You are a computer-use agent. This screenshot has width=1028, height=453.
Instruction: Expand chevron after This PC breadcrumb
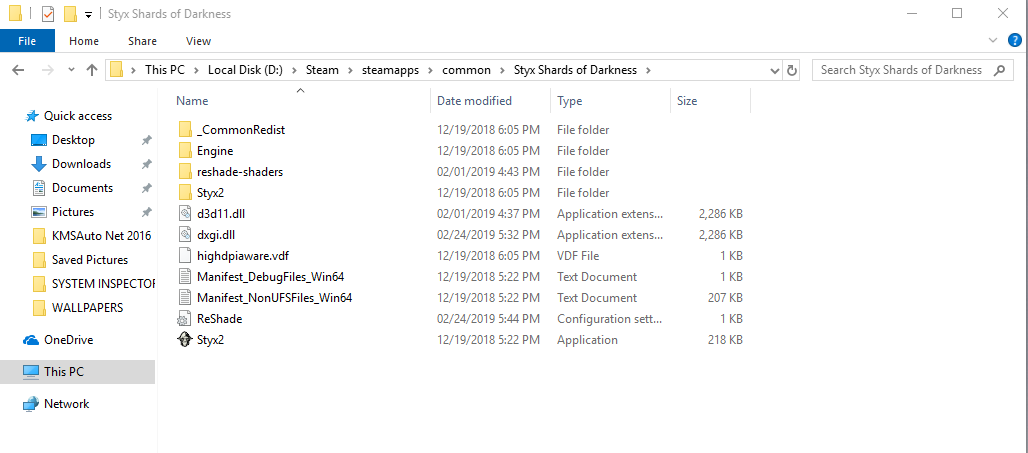(x=197, y=70)
